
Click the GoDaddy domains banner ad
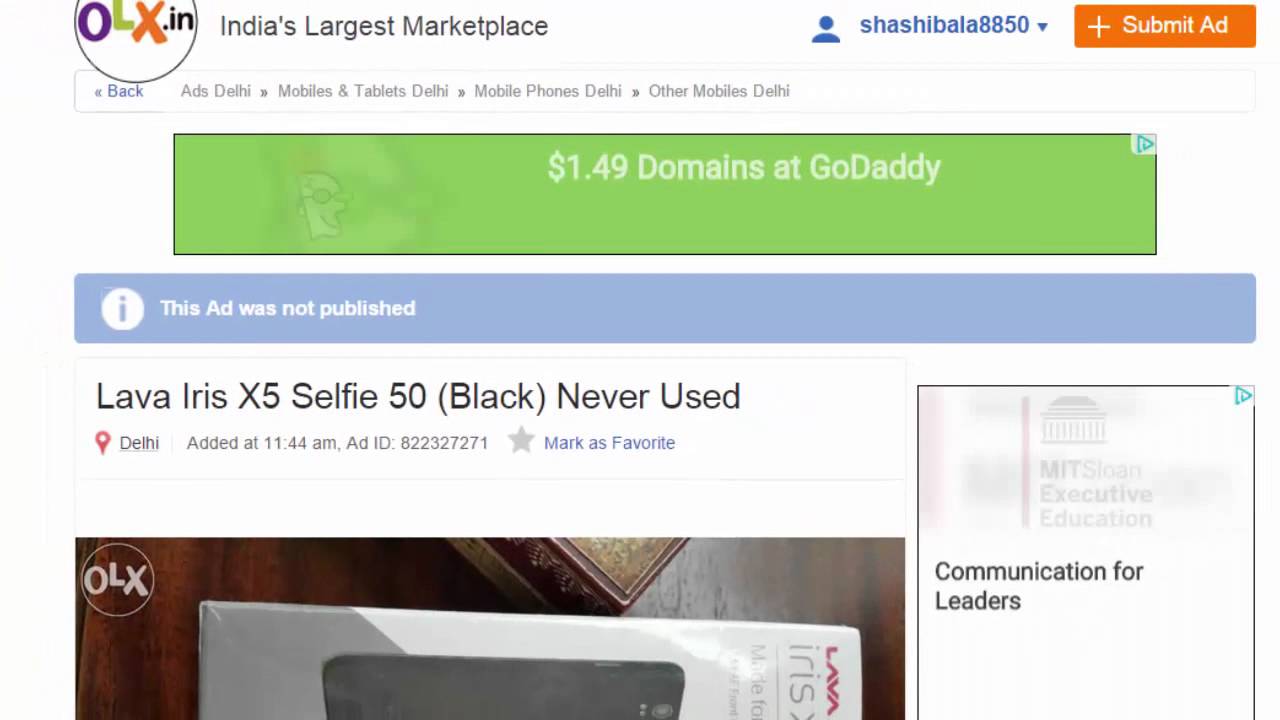(665, 194)
